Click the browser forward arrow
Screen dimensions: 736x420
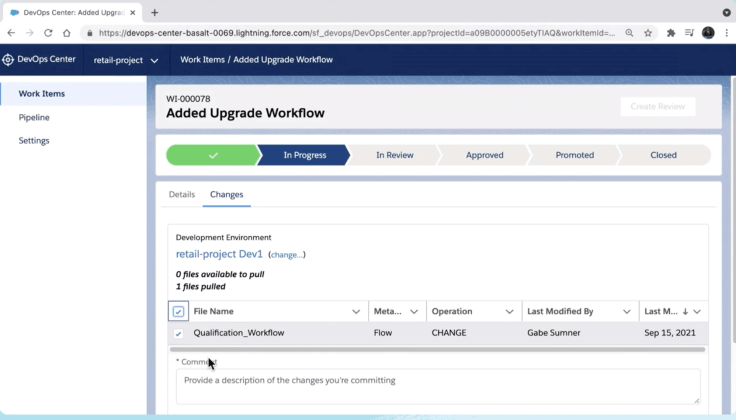coord(30,33)
